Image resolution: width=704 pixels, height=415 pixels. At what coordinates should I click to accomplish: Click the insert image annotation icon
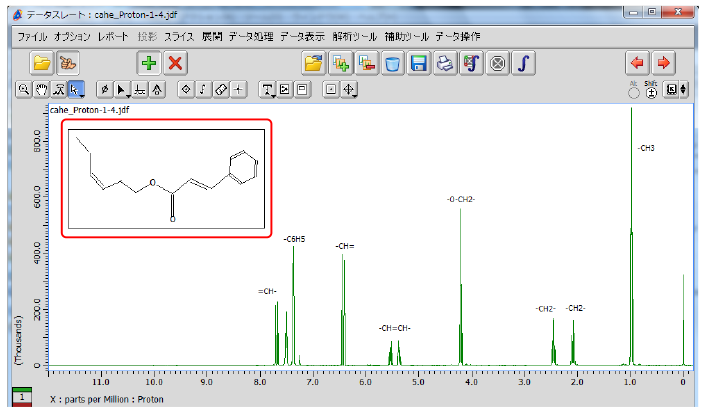[285, 90]
